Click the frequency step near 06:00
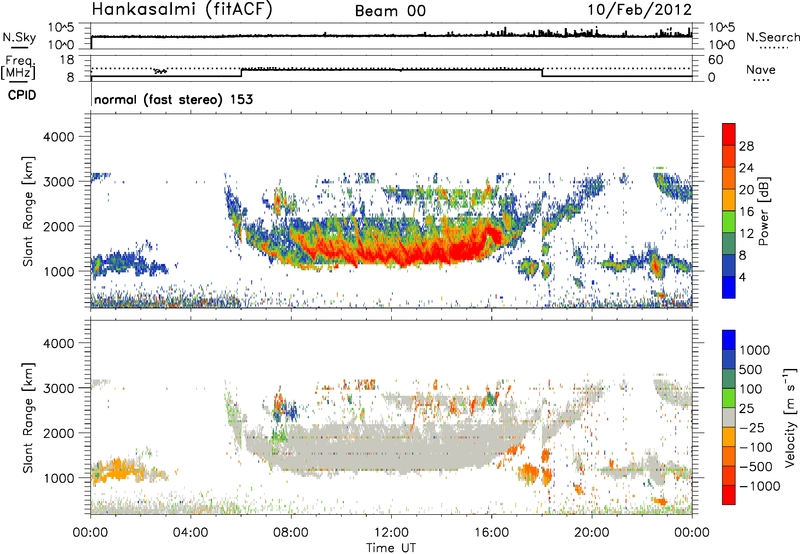 241,72
